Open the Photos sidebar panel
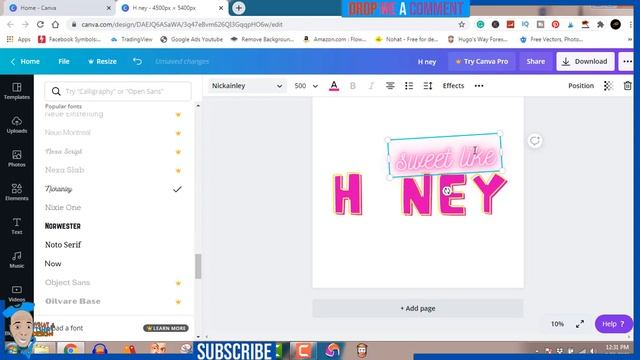 (17, 158)
